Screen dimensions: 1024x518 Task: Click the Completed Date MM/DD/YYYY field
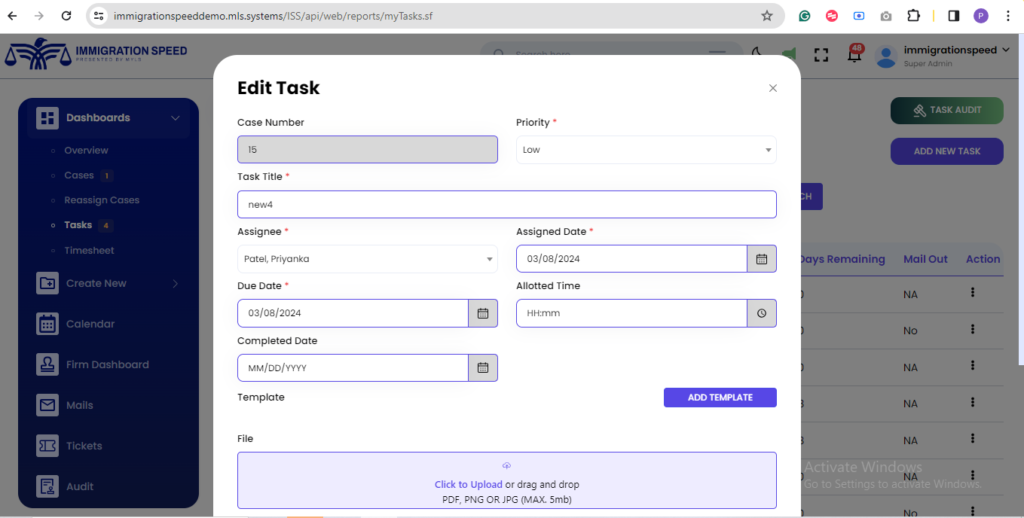tap(353, 368)
